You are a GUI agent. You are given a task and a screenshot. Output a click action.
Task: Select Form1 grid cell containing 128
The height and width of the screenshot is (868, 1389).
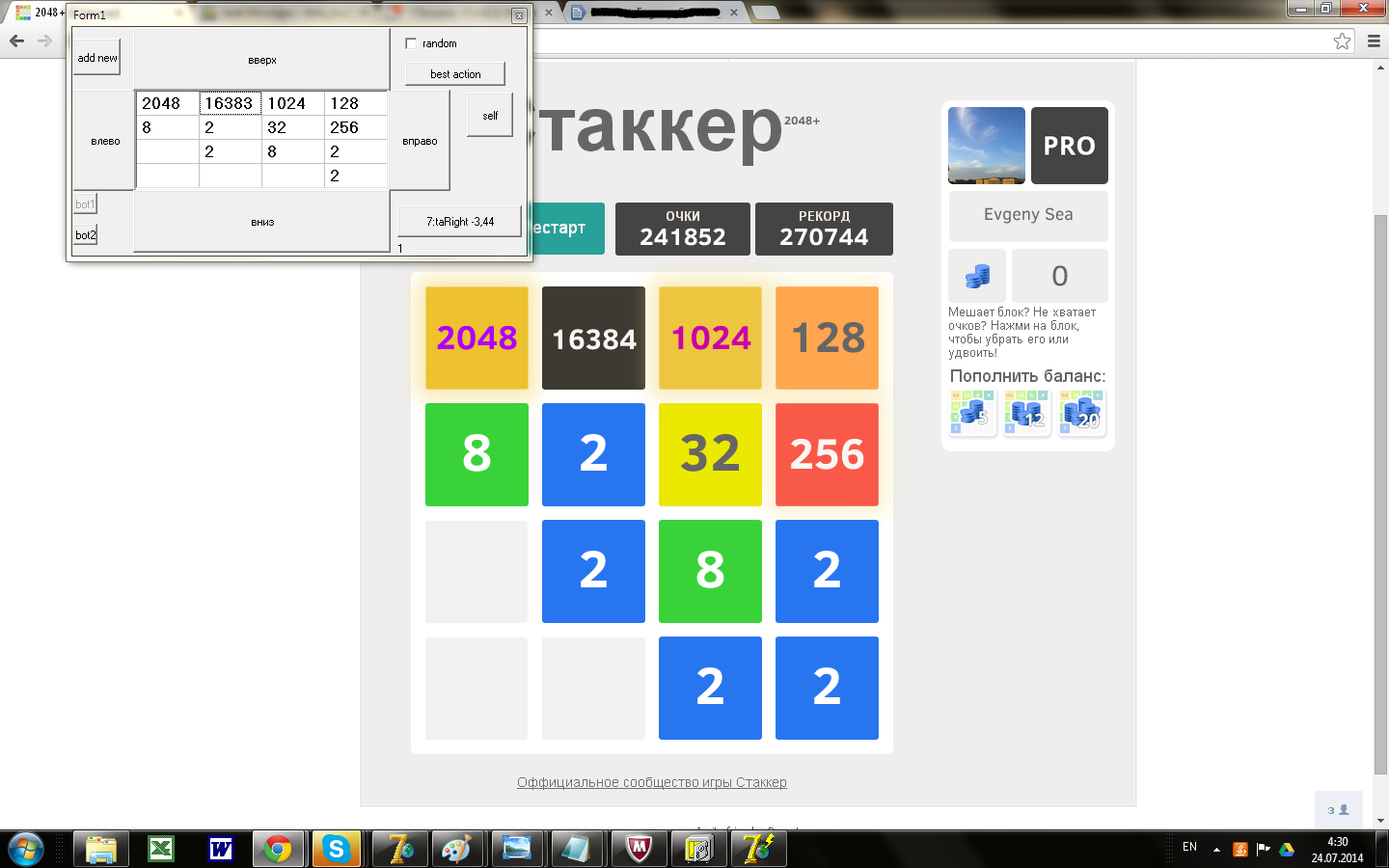pos(356,103)
